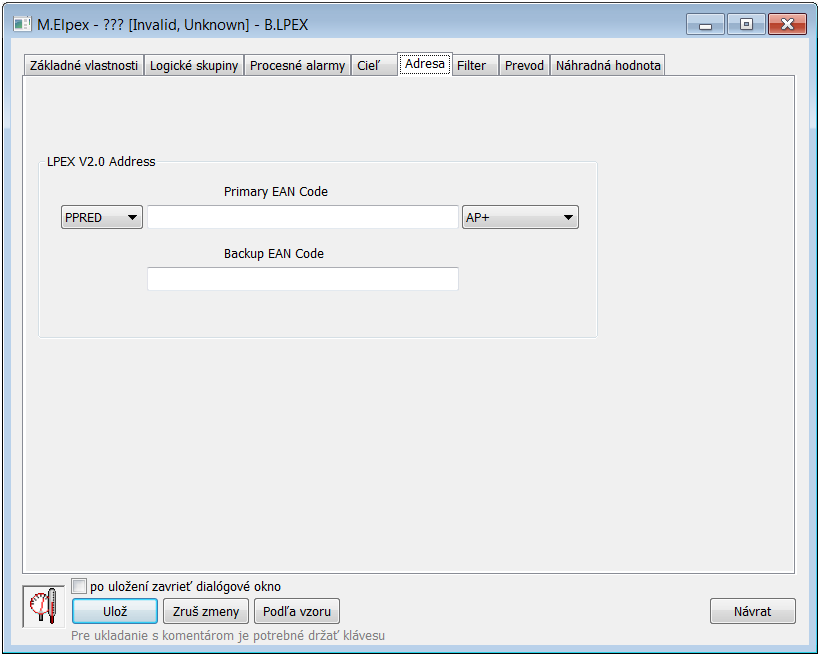The image size is (820, 656).
Task: Show the Filter tab
Action: 471,66
